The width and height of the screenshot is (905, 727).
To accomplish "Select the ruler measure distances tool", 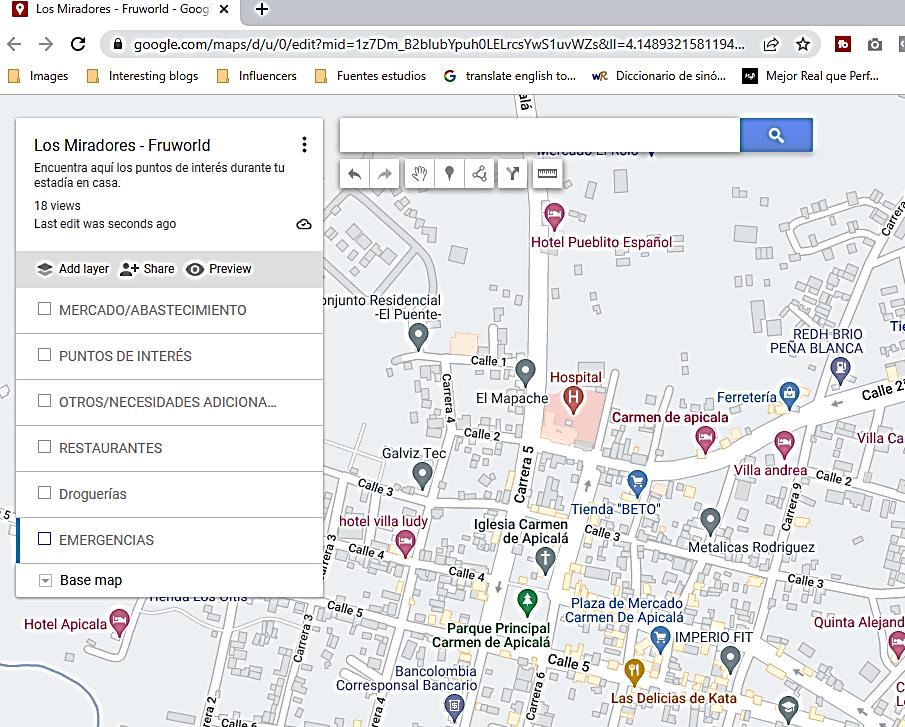I will 547,174.
